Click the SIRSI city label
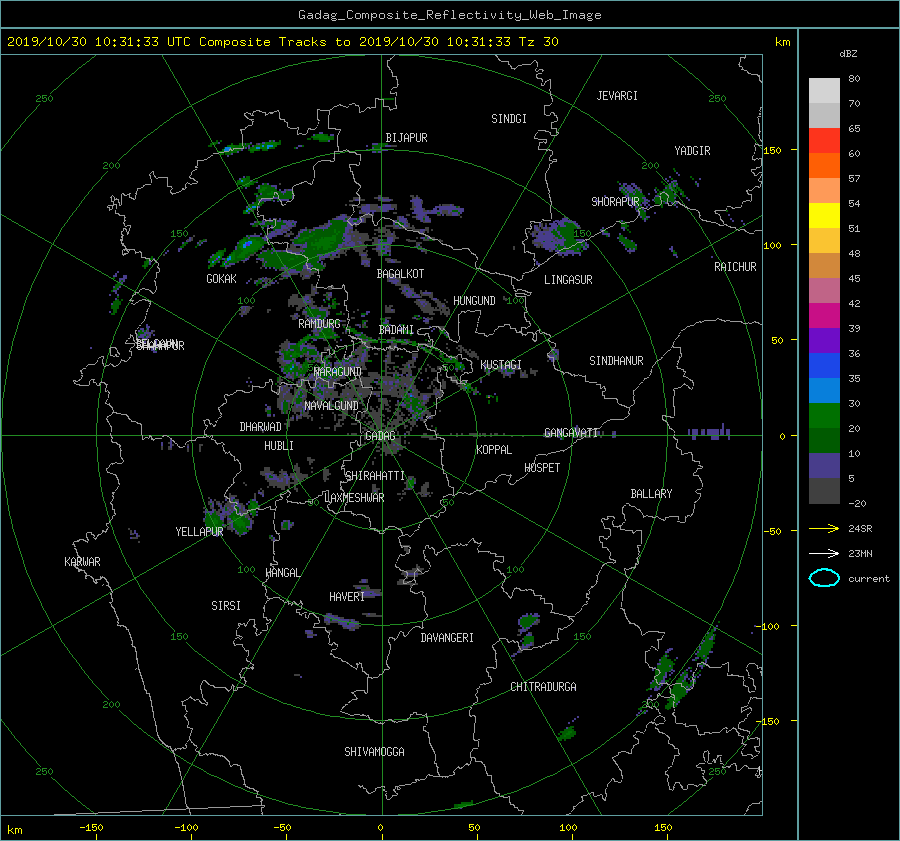The height and width of the screenshot is (841, 900). point(226,606)
